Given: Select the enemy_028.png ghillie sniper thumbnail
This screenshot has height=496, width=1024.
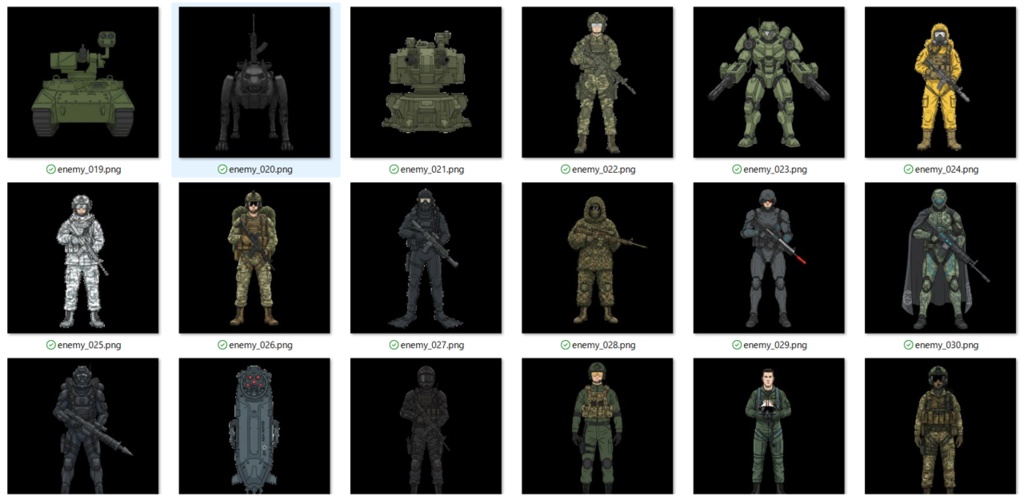Looking at the screenshot, I should [598, 258].
